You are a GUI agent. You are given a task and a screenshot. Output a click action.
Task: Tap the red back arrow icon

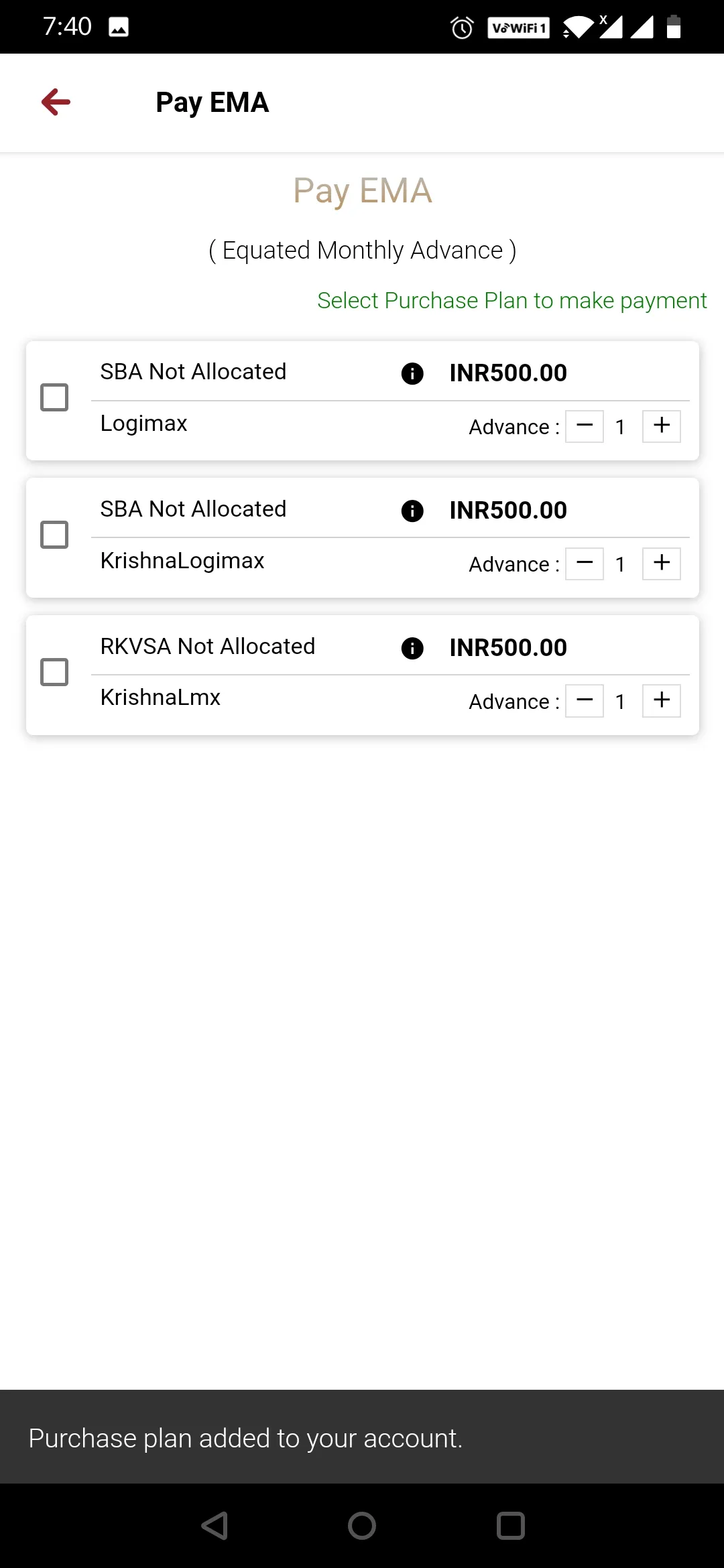coord(56,102)
